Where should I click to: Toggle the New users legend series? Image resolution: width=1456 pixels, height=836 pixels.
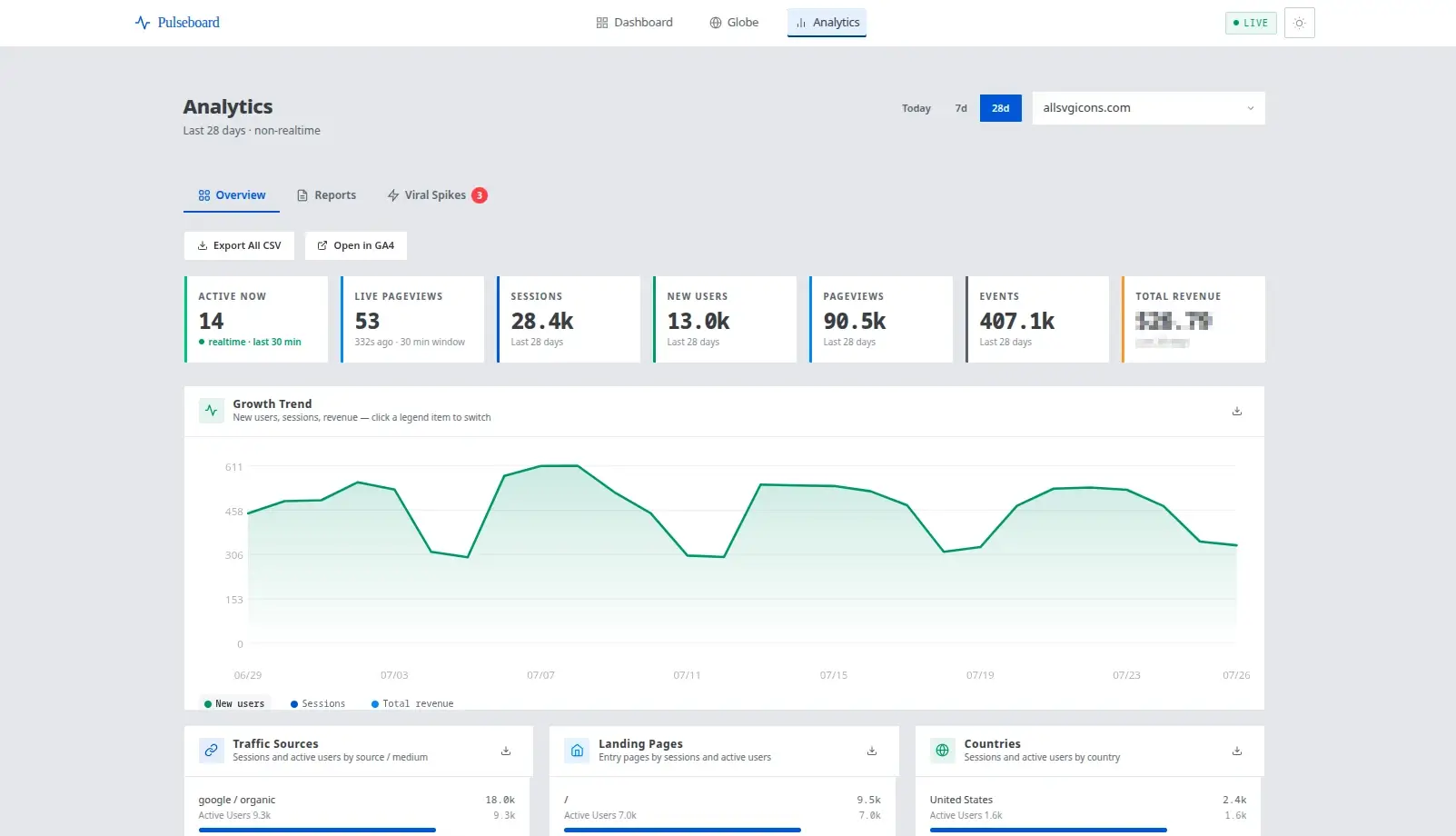[234, 703]
